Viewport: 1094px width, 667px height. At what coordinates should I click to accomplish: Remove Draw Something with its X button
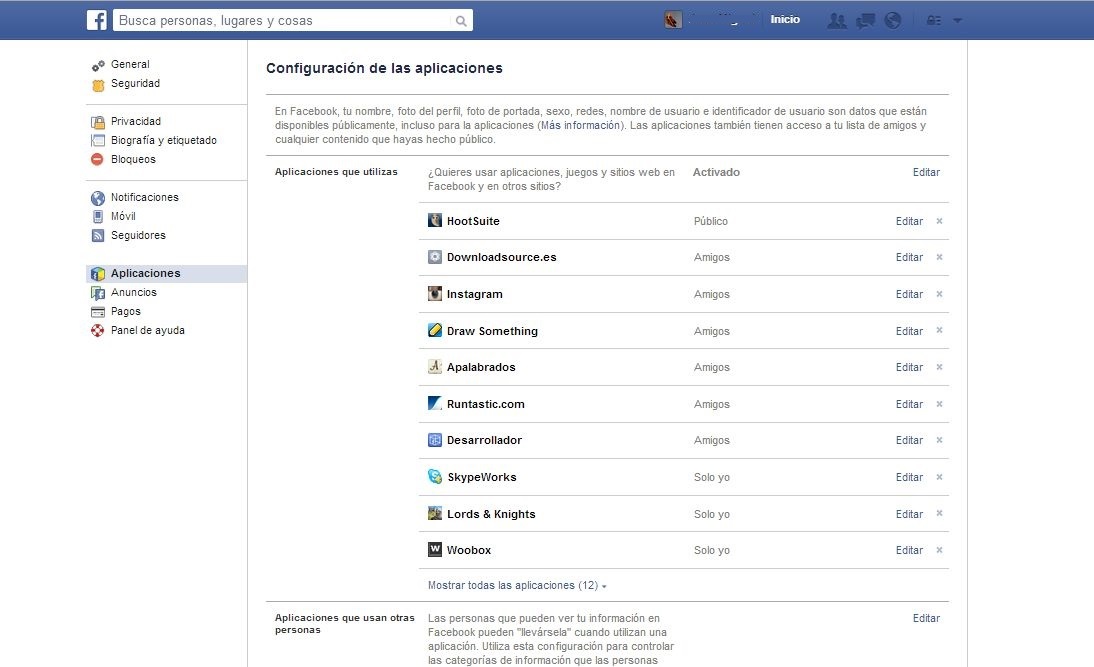click(x=939, y=331)
